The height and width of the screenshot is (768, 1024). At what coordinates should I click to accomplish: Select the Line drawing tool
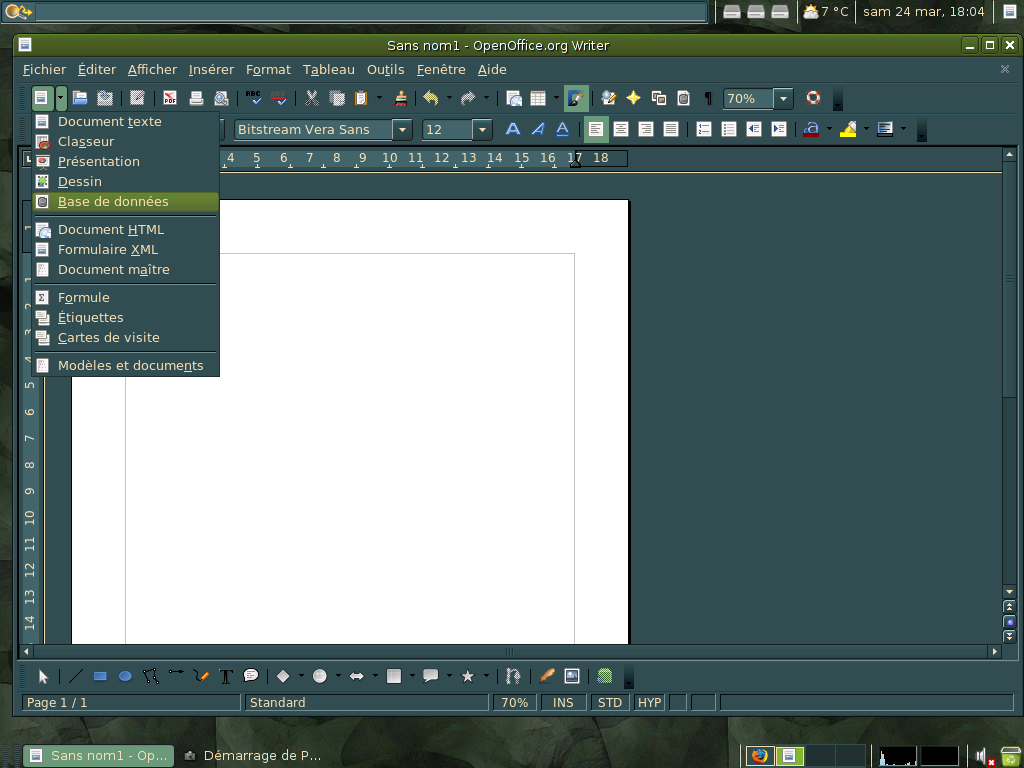[x=75, y=676]
